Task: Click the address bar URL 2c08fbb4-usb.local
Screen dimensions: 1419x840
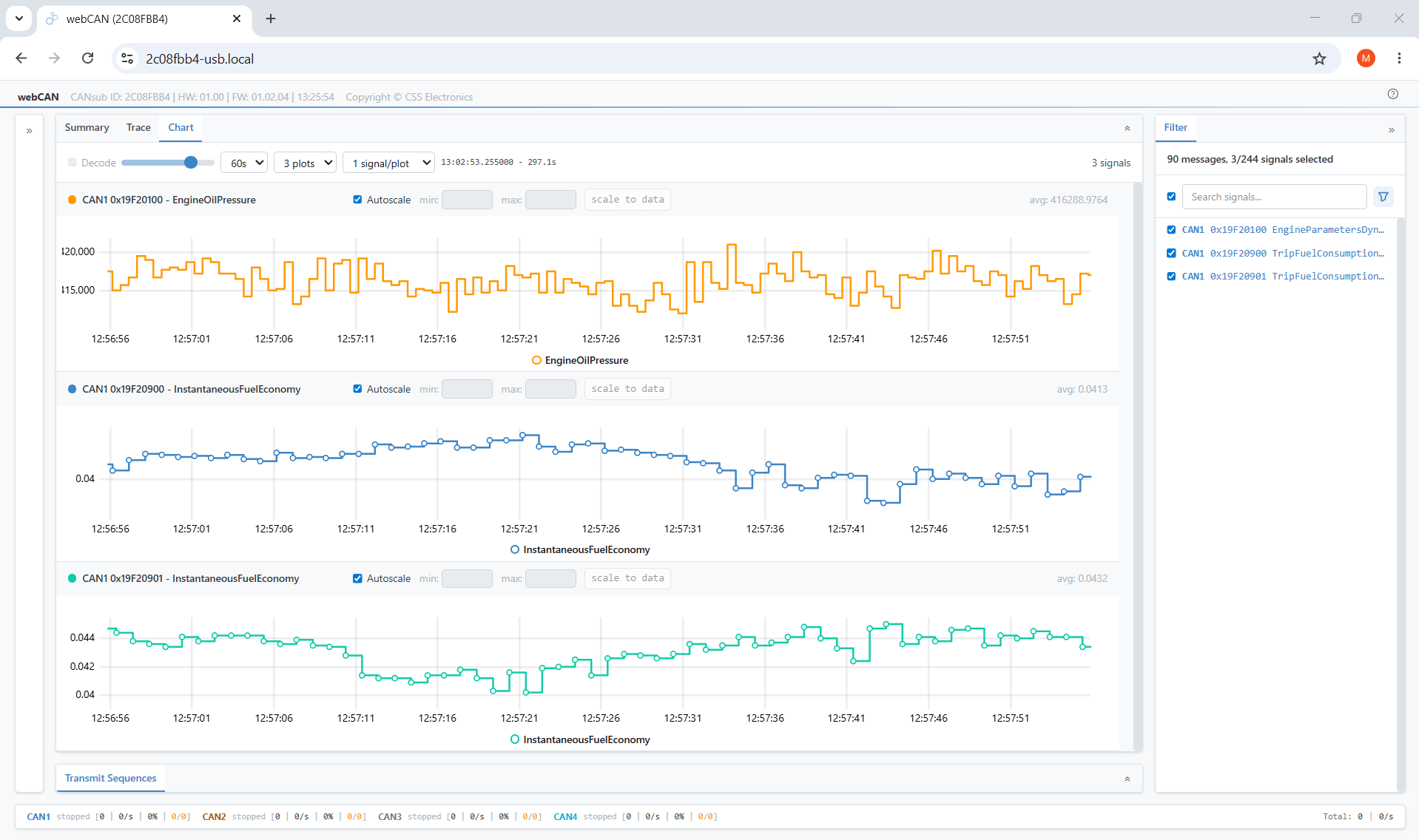Action: point(200,58)
